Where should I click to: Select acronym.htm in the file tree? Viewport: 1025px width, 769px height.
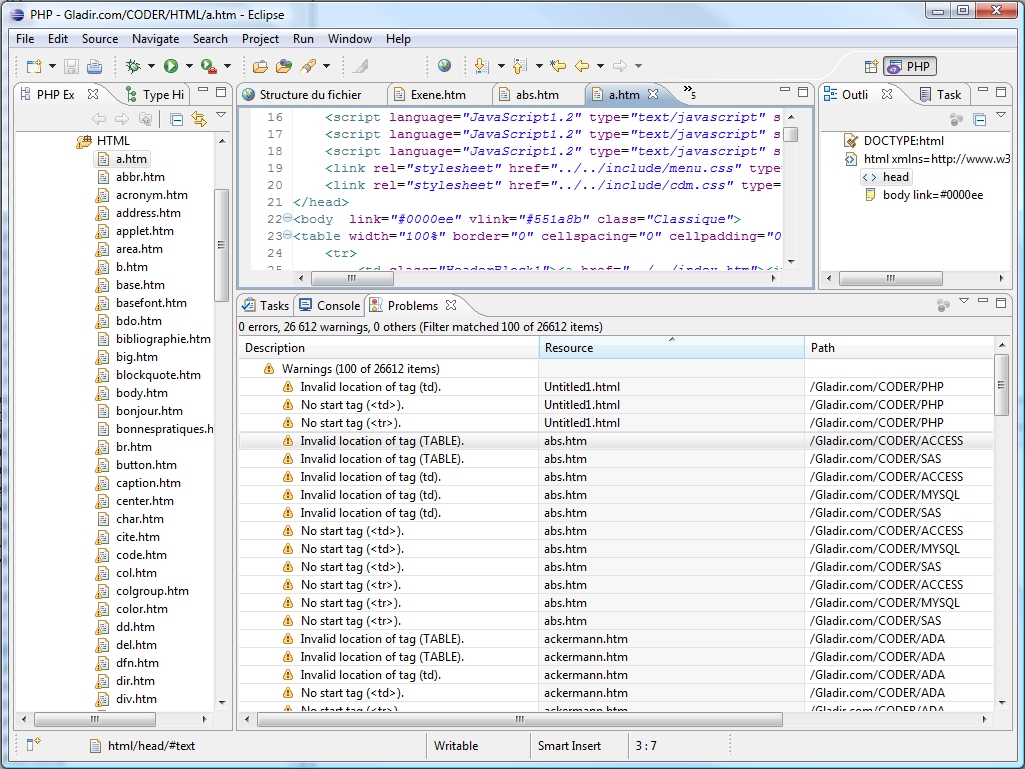(x=151, y=195)
